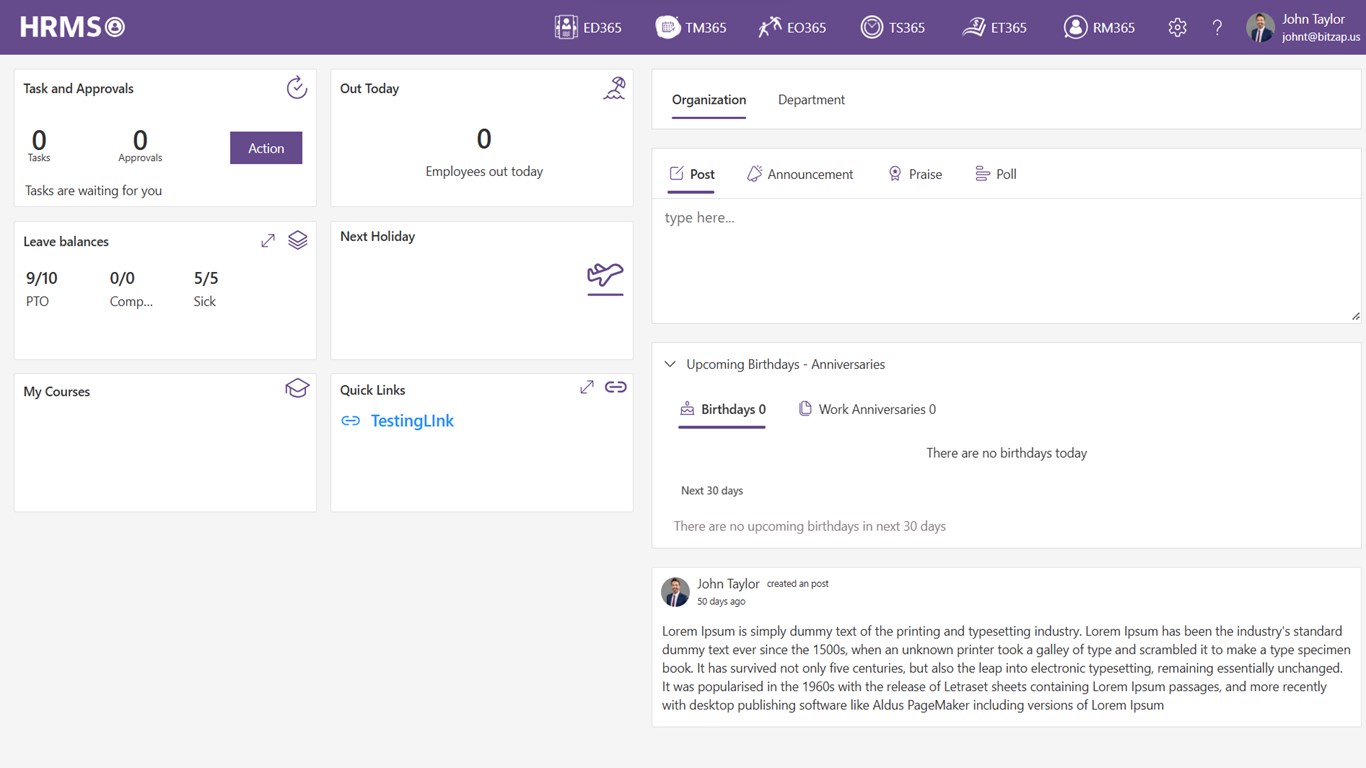
Task: Click the Out Today beach umbrella icon
Action: [614, 89]
